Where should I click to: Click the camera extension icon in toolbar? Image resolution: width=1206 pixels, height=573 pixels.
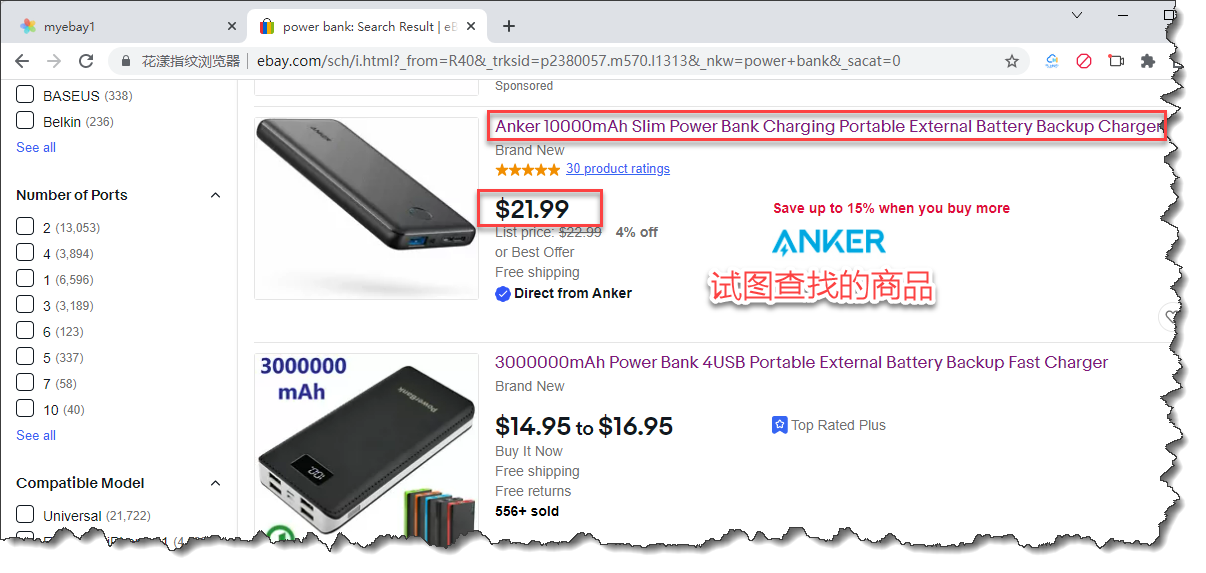[x=1116, y=61]
